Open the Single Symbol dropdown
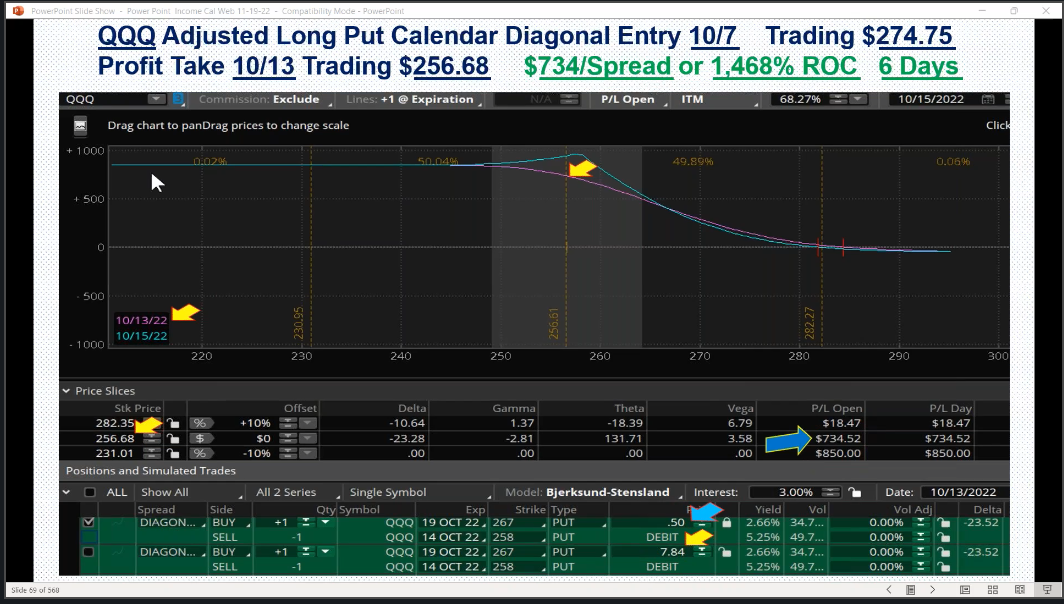The width and height of the screenshot is (1064, 604). (419, 492)
